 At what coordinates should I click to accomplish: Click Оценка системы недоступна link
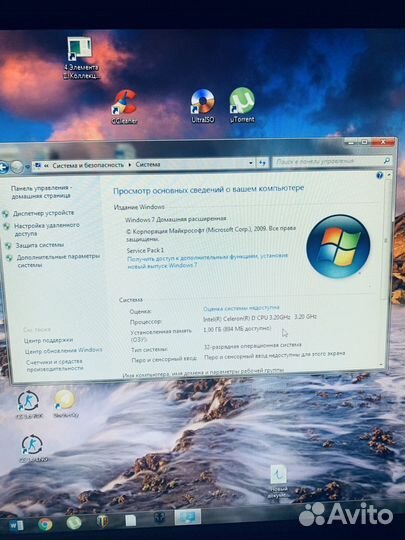click(x=241, y=308)
